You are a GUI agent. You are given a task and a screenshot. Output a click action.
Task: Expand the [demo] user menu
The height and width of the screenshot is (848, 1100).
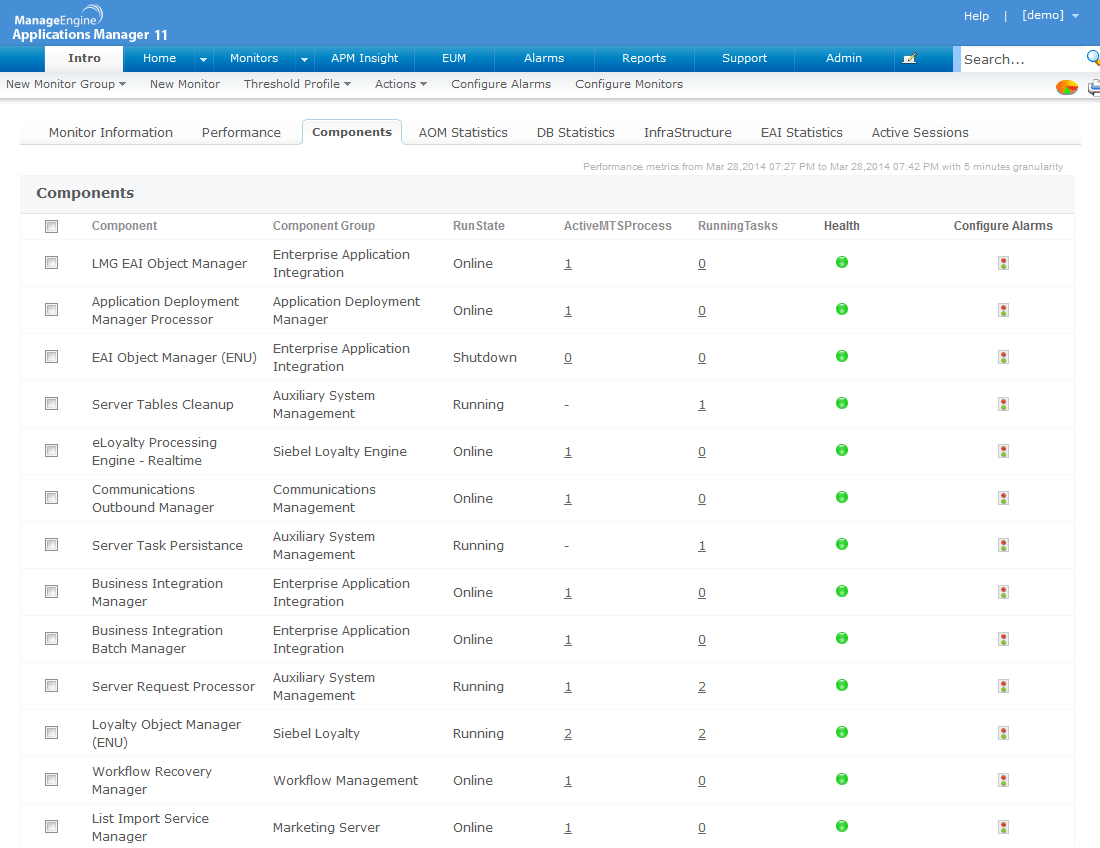coord(1050,16)
